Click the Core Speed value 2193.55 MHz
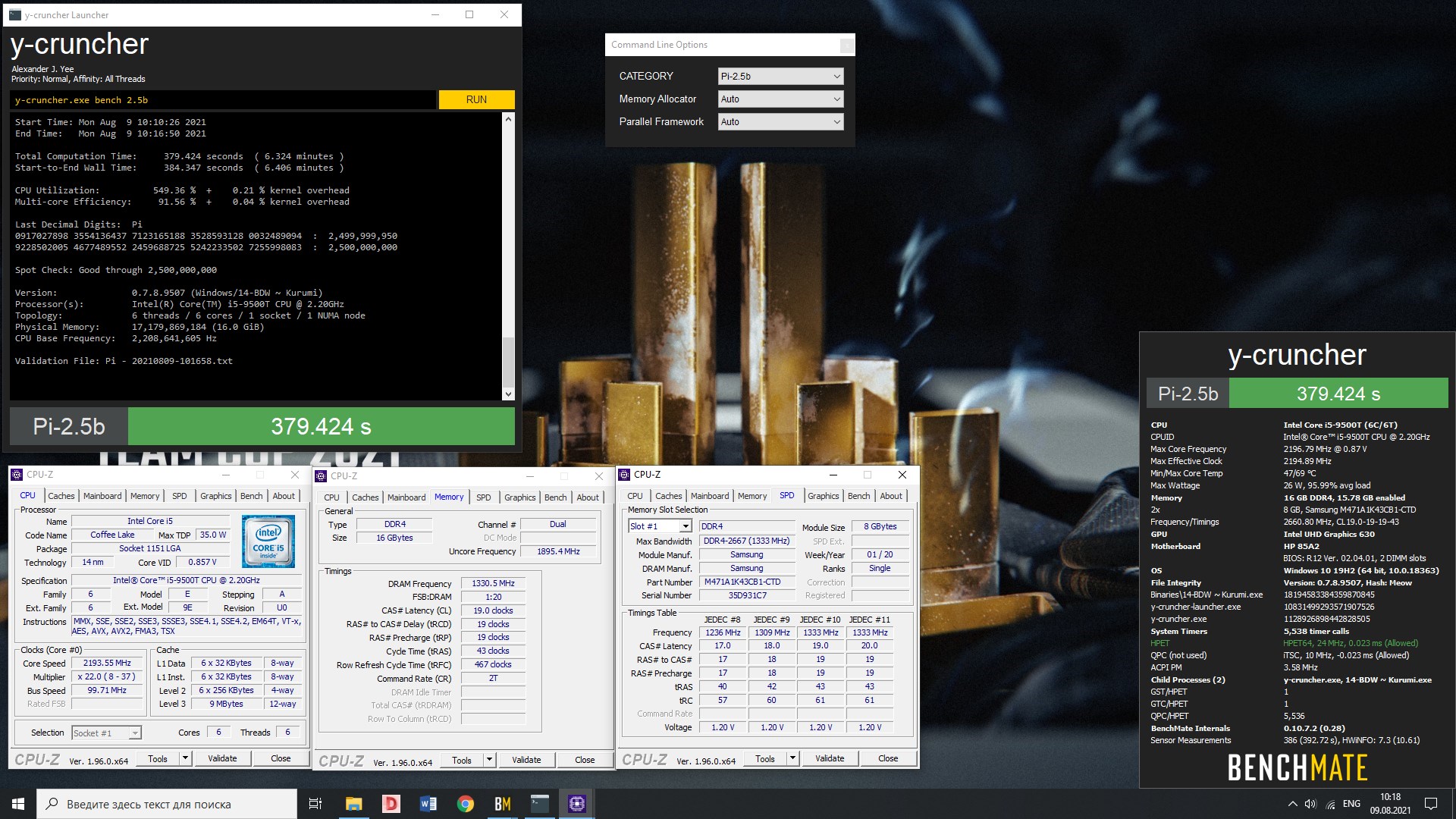Viewport: 1456px width, 819px height. [x=107, y=663]
